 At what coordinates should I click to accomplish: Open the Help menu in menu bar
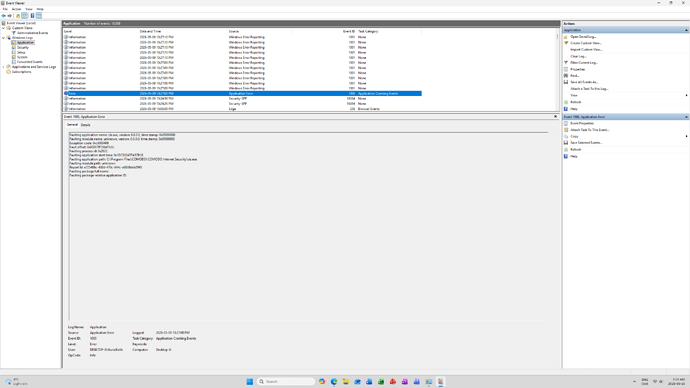[40, 9]
